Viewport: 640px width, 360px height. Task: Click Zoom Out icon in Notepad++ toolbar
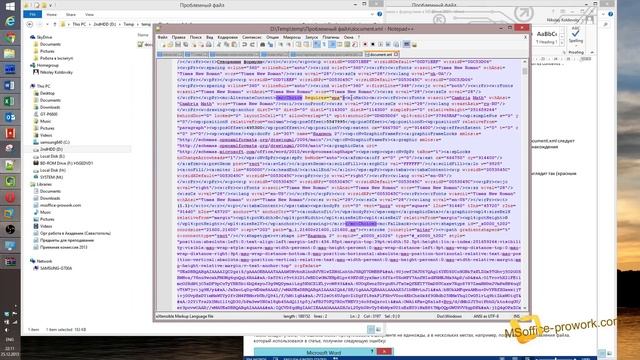pos(289,44)
